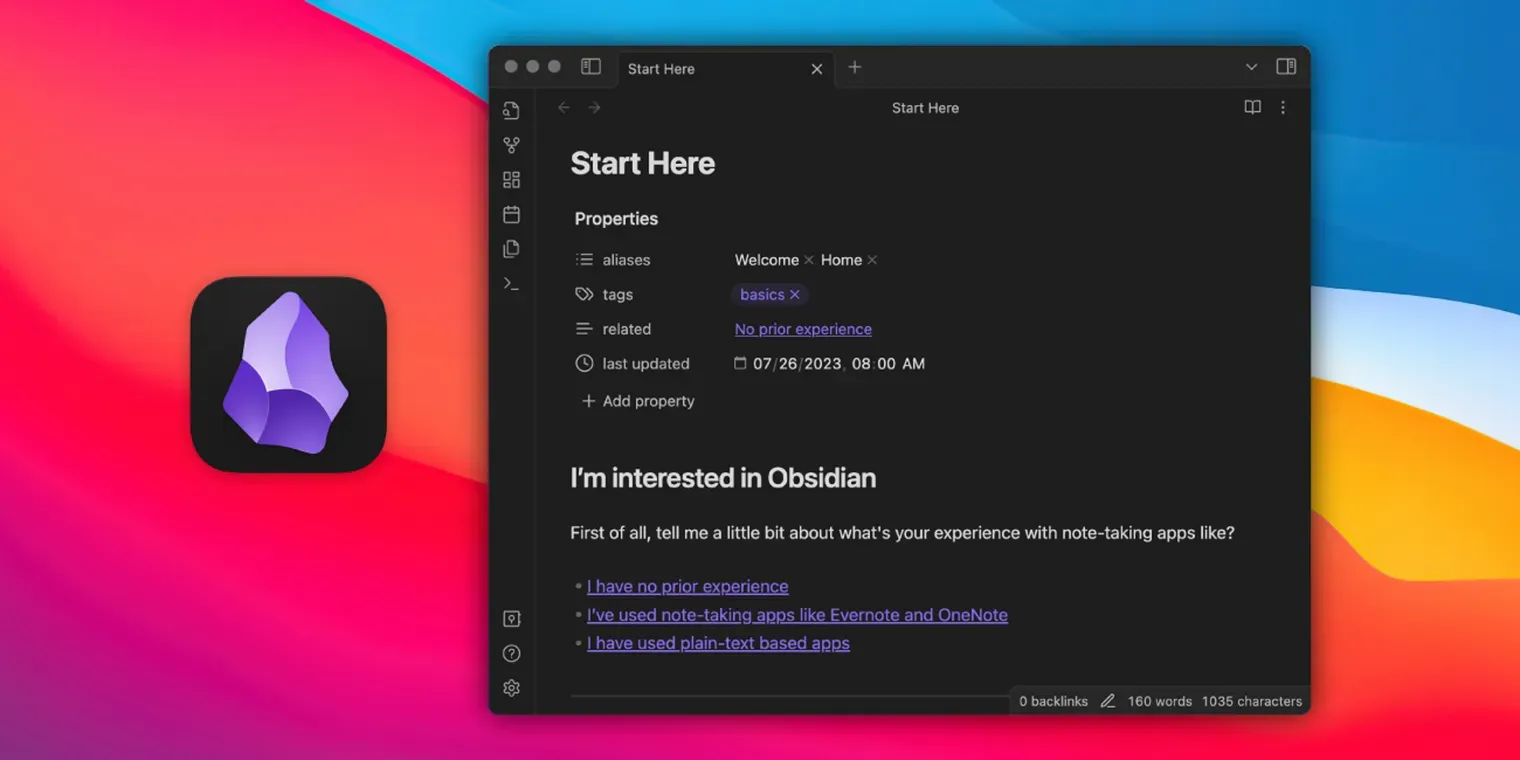Screen dimensions: 1520x760
Task: Click the Add property button
Action: point(638,401)
